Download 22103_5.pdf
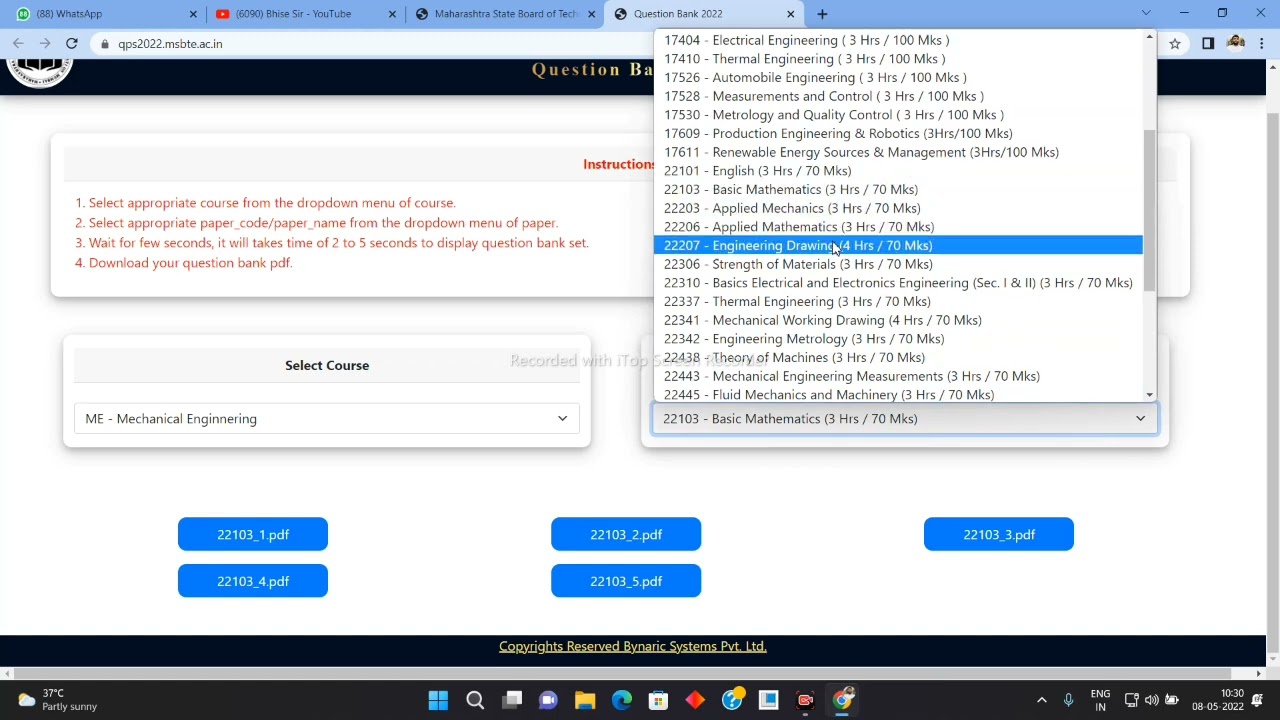The image size is (1280, 720). point(626,581)
